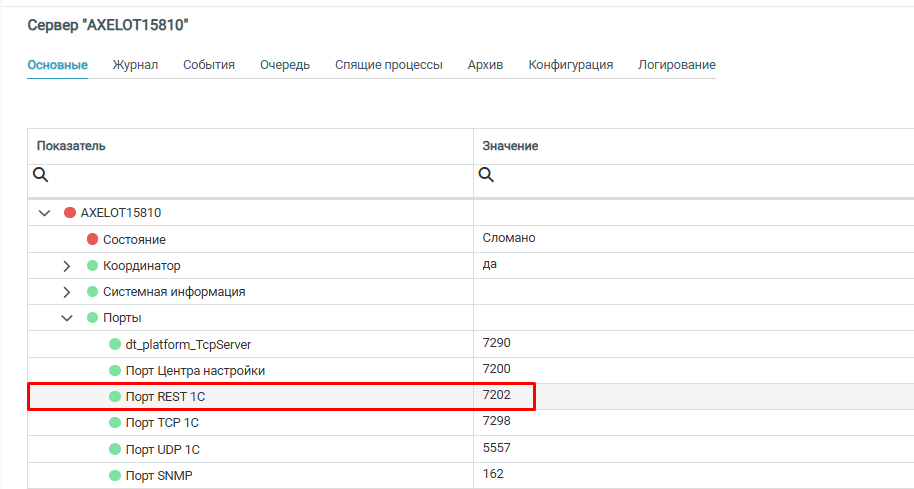The height and width of the screenshot is (489, 914).
Task: Click the green status dot for Координатор
Action: (x=92, y=266)
